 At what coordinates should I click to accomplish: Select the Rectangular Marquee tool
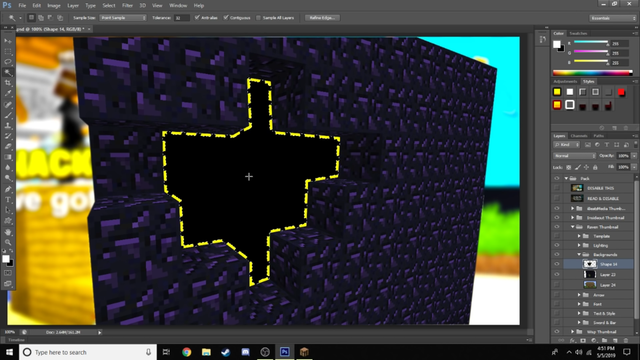pyautogui.click(x=8, y=51)
